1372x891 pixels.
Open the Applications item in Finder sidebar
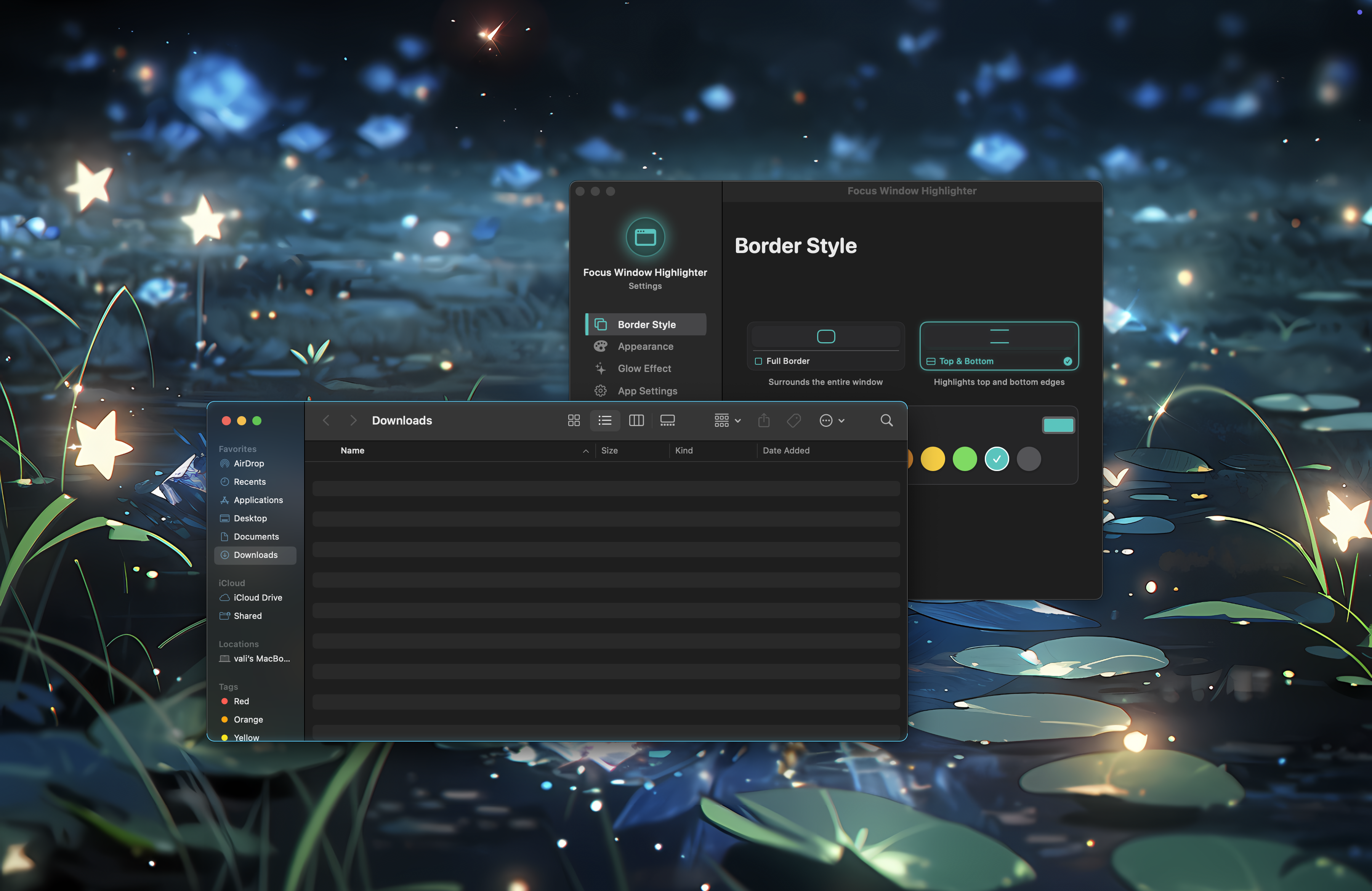point(258,500)
